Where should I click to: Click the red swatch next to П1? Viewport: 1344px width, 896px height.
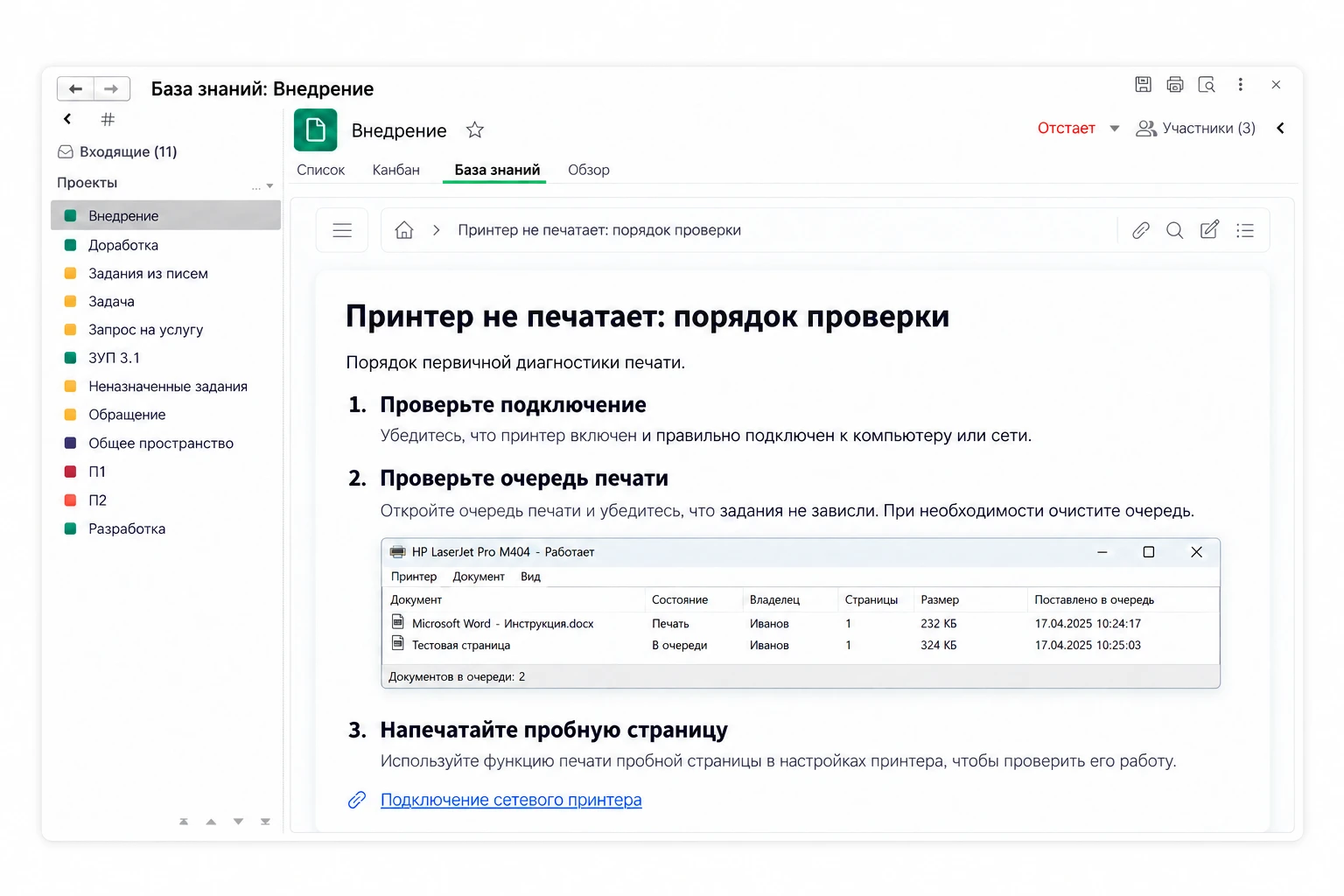70,472
